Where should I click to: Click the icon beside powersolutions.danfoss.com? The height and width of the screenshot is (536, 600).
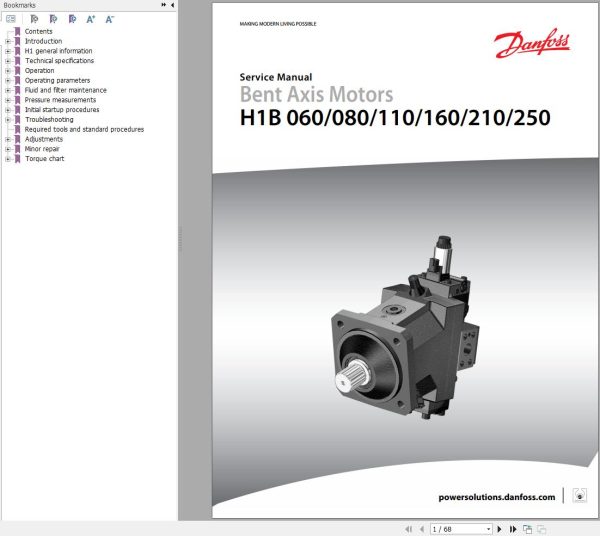click(579, 495)
